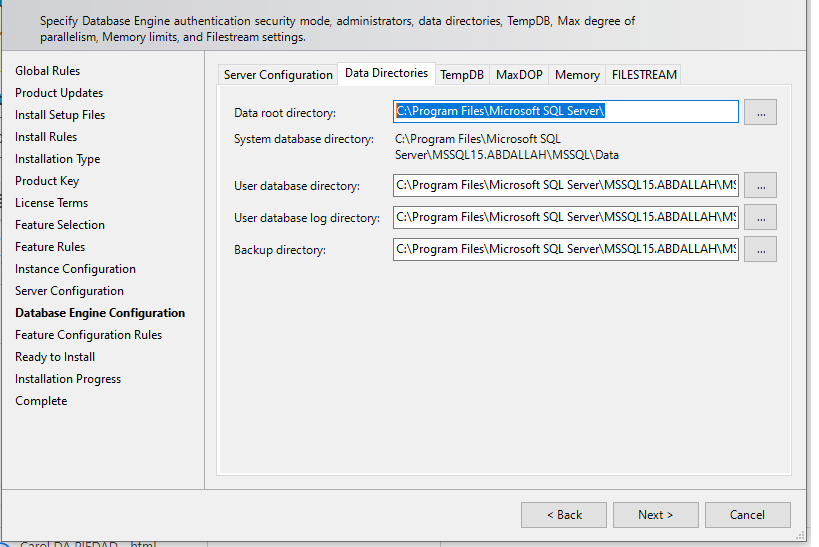Open the FILESTREAM tab
This screenshot has width=819, height=547.
(644, 75)
